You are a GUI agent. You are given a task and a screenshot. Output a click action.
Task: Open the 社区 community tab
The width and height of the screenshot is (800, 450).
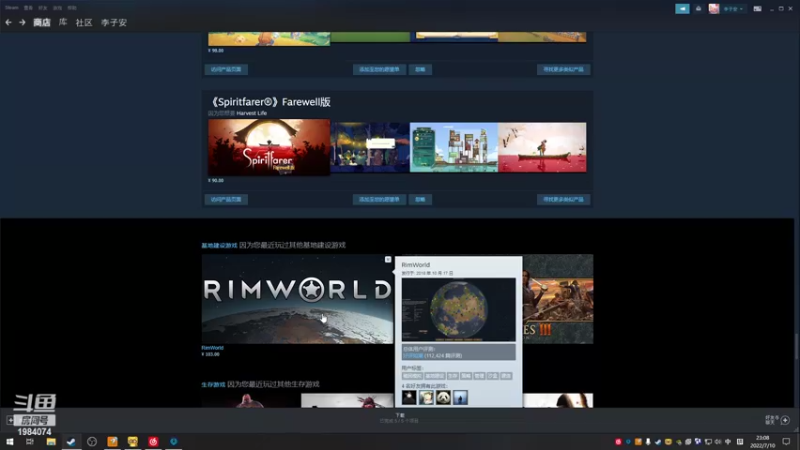tap(84, 22)
